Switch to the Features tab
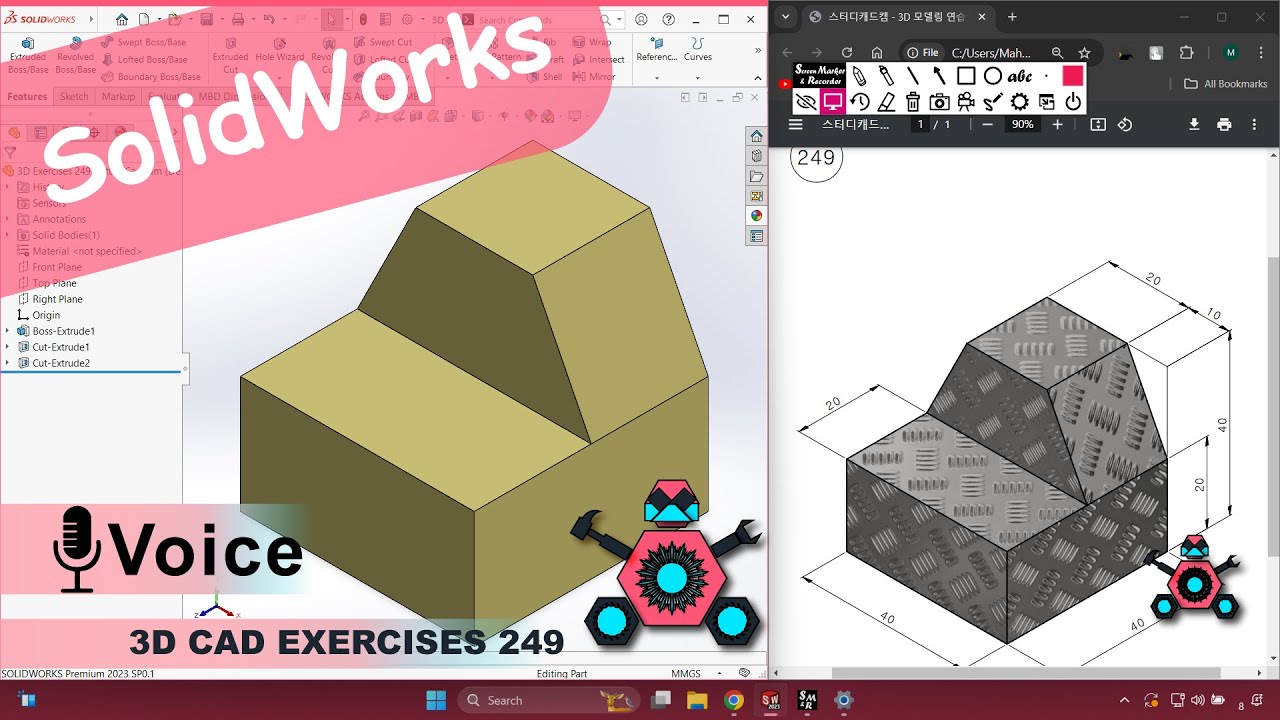Image resolution: width=1280 pixels, height=720 pixels. click(x=27, y=97)
